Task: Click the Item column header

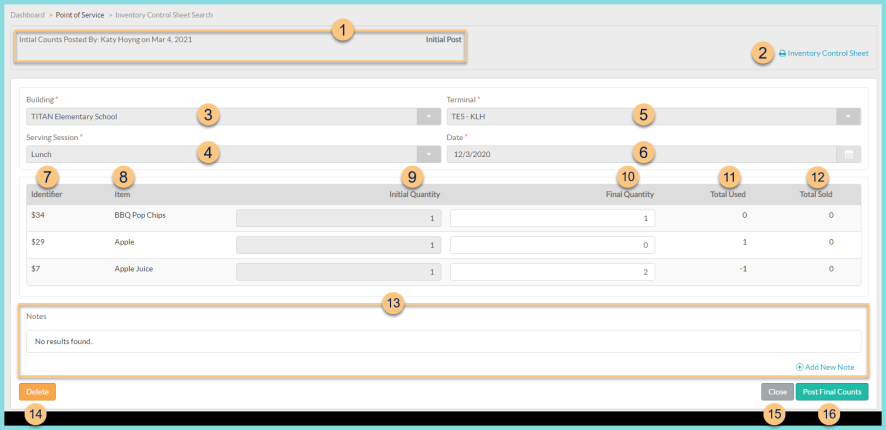Action: [x=122, y=194]
